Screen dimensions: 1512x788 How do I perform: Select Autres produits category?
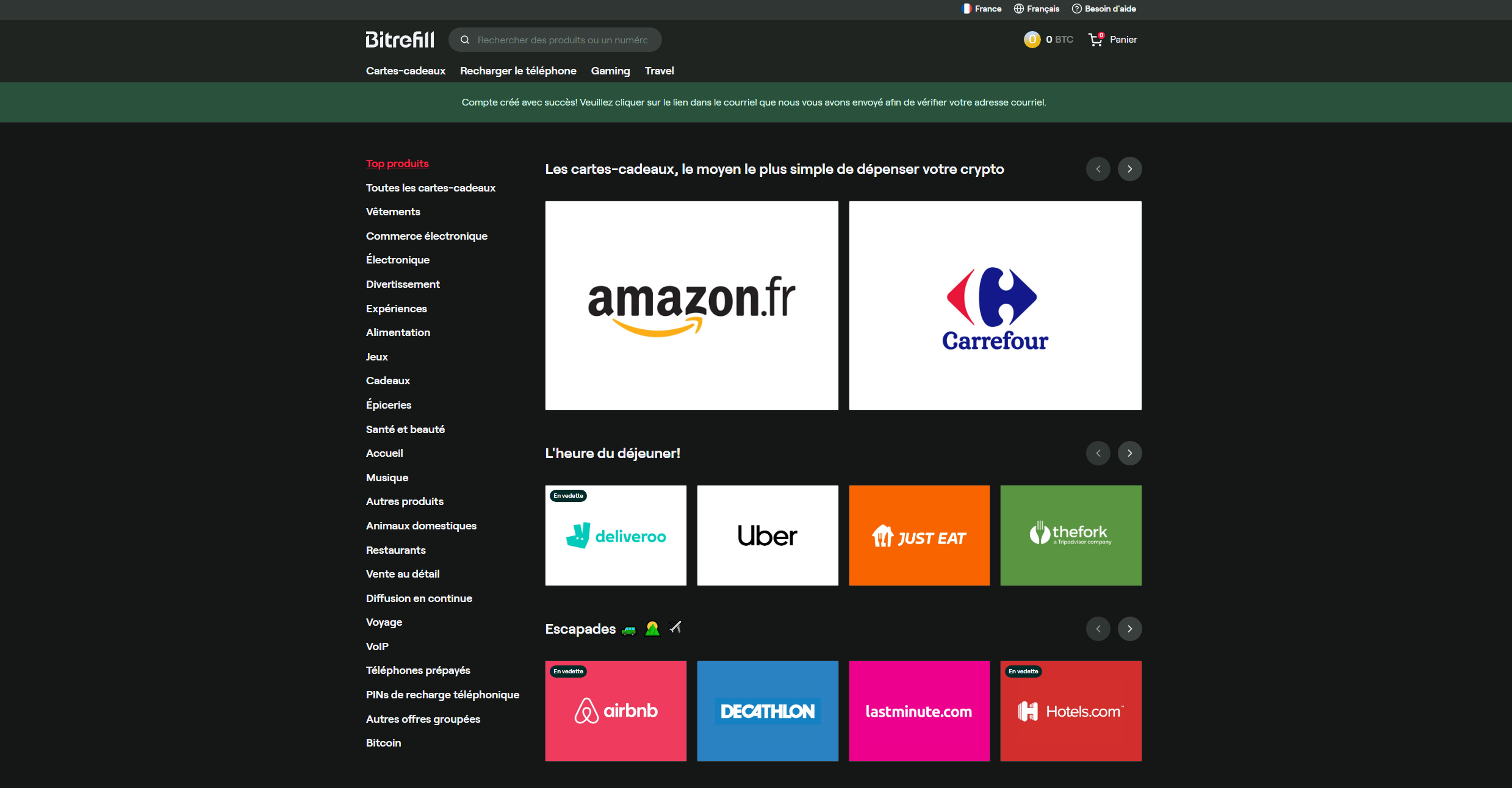[x=405, y=501]
